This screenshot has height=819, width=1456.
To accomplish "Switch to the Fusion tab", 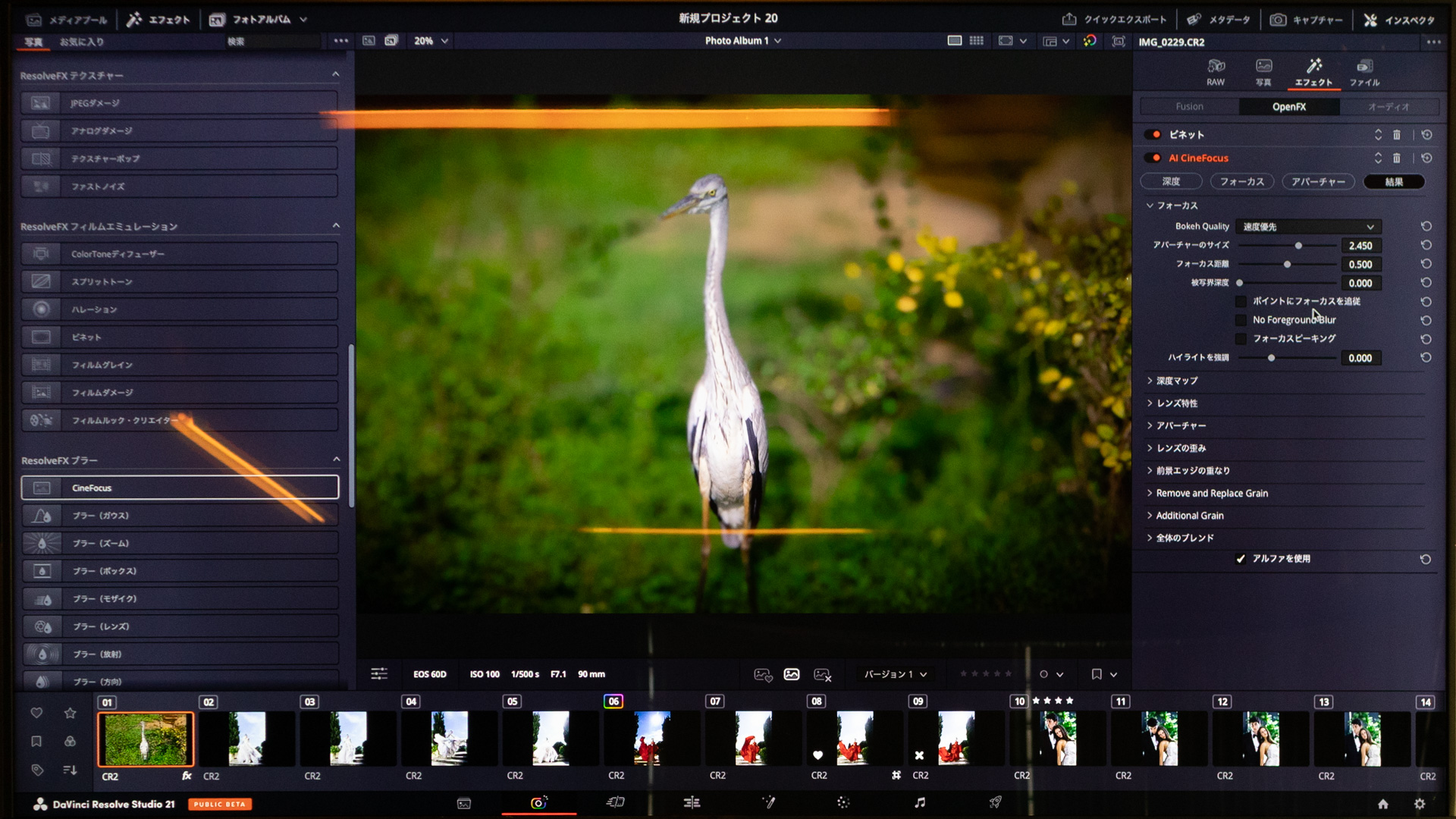I will point(1189,107).
